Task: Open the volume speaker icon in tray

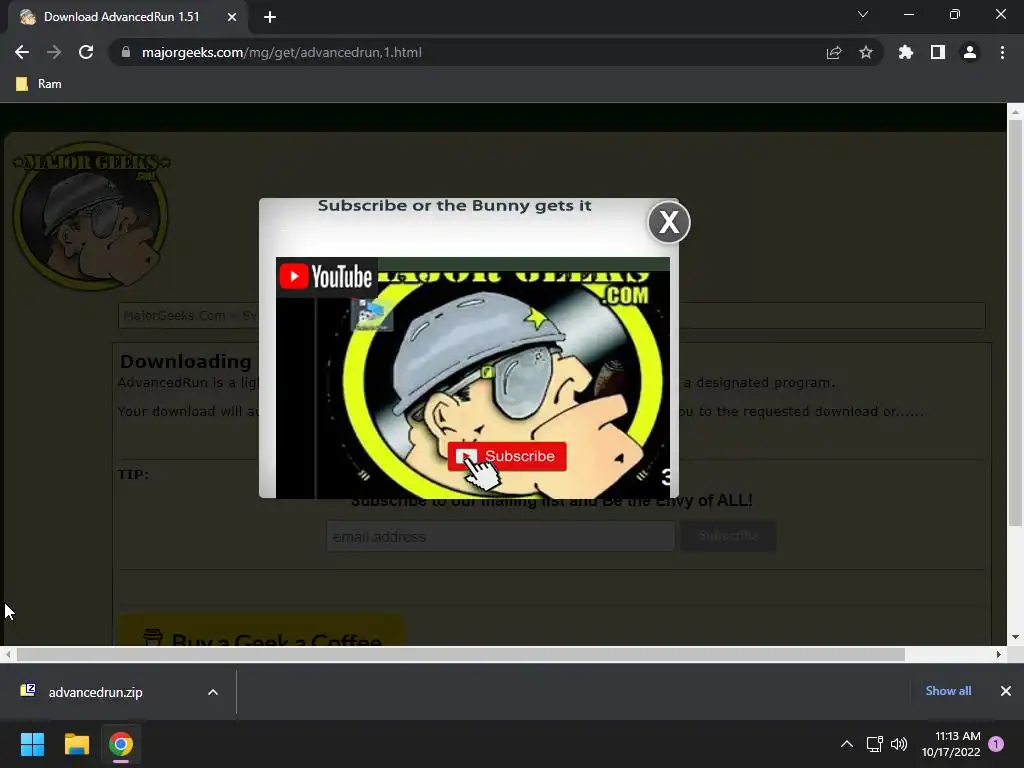Action: click(x=899, y=744)
